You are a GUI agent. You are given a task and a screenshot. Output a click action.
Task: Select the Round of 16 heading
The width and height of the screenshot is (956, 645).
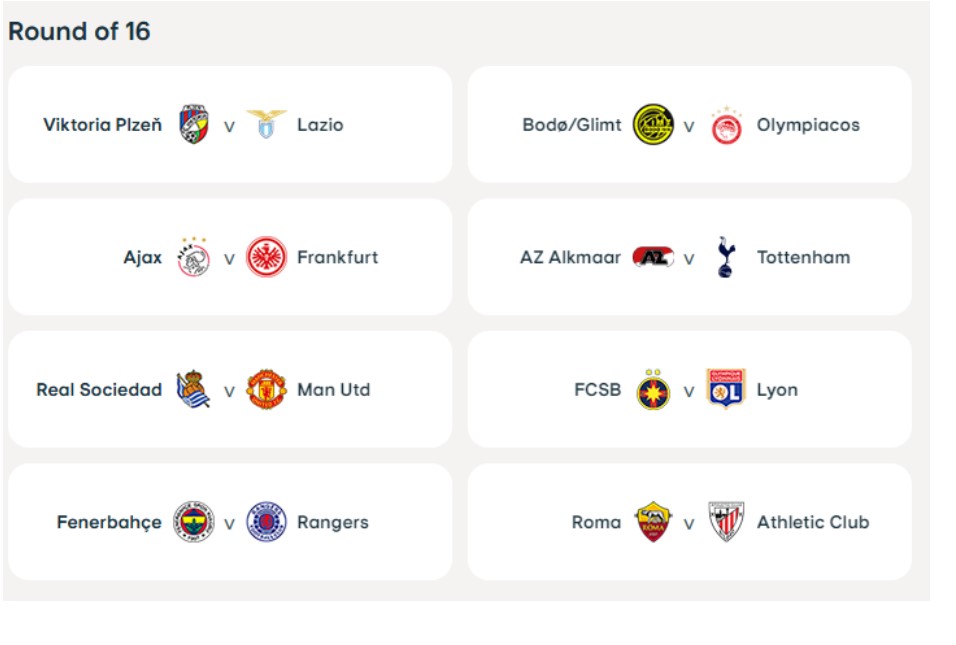coord(79,31)
